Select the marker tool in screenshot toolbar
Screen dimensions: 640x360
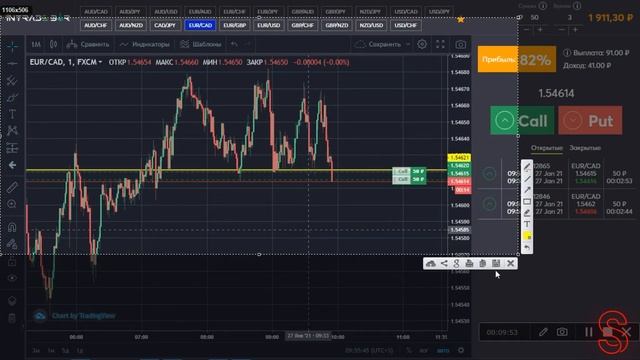[527, 213]
